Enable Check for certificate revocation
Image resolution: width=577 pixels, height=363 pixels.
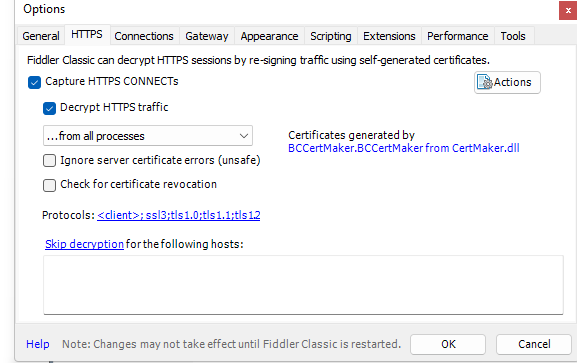[x=49, y=185]
